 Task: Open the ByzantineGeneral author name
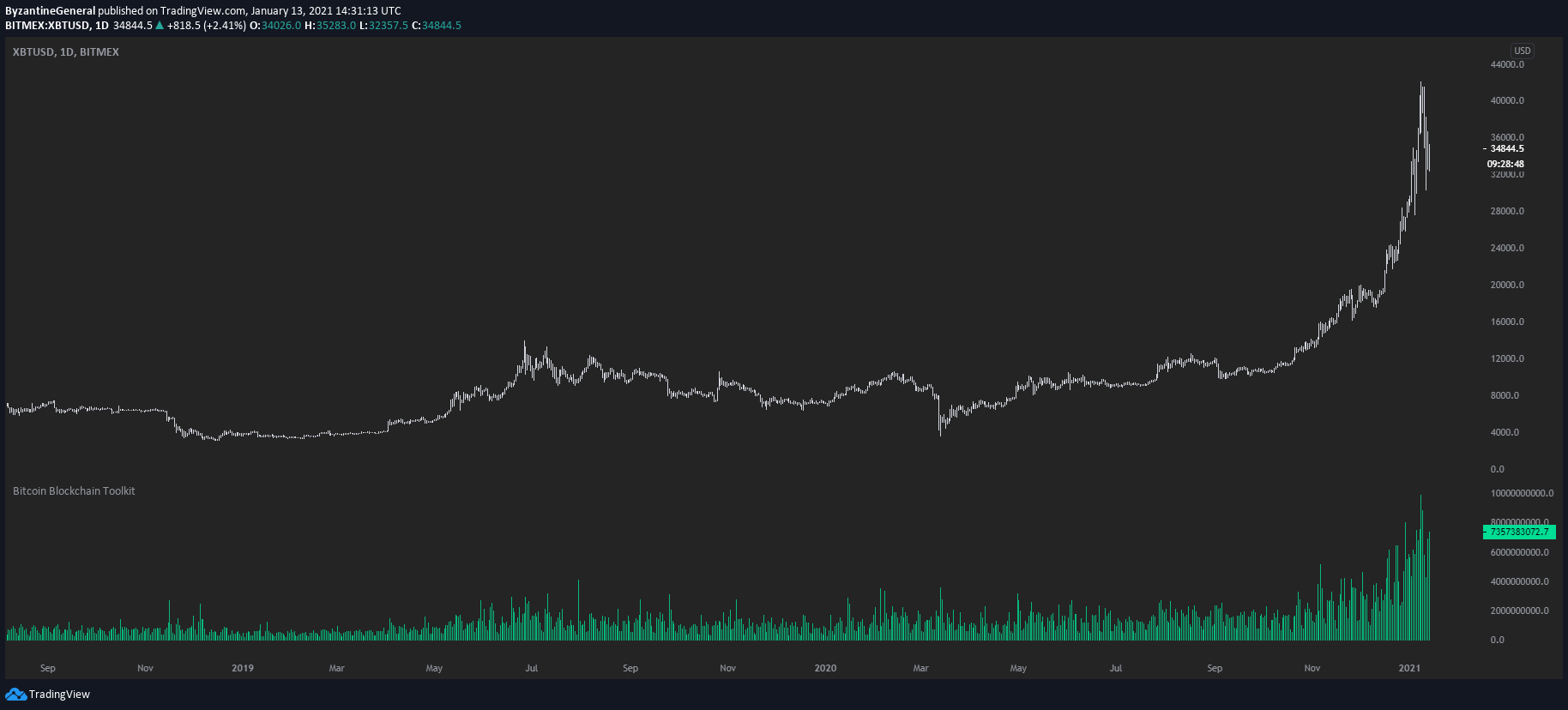tap(51, 11)
